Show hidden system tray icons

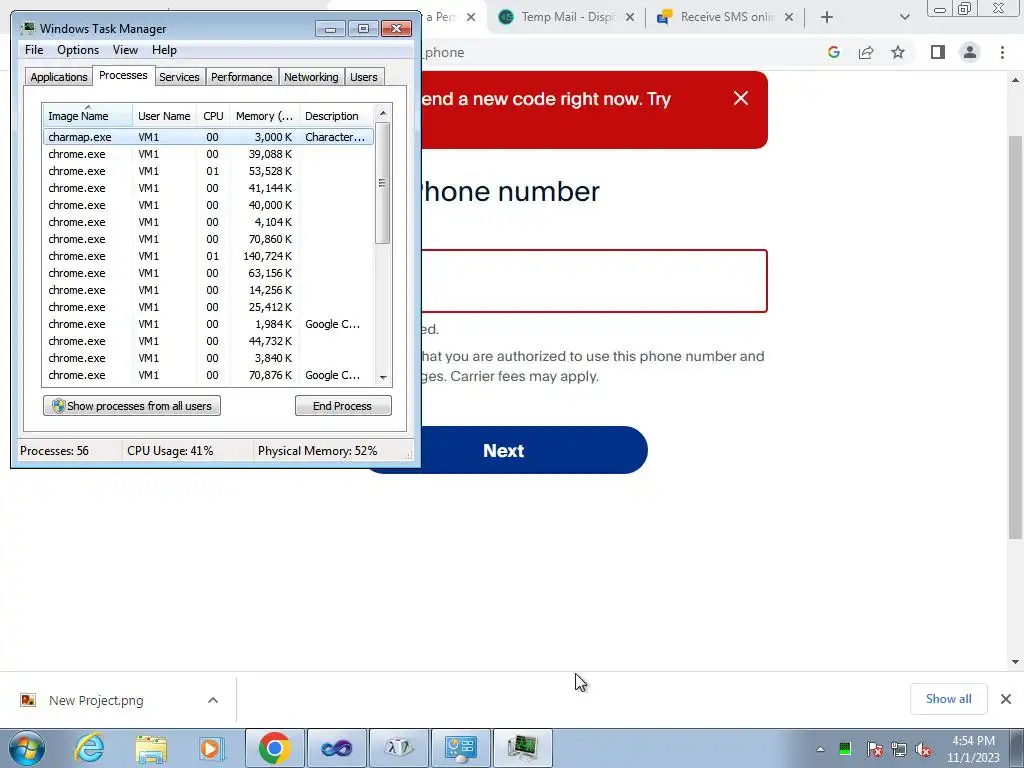point(820,749)
